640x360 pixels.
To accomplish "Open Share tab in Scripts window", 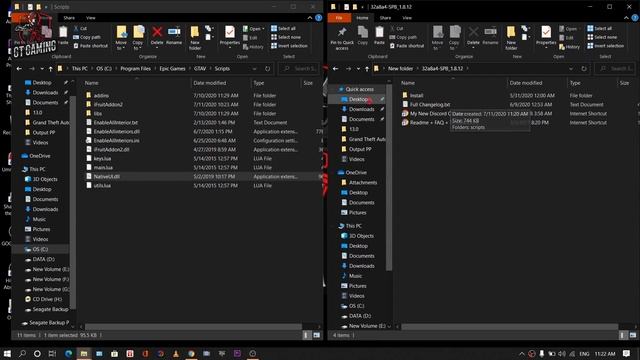I will [69, 18].
